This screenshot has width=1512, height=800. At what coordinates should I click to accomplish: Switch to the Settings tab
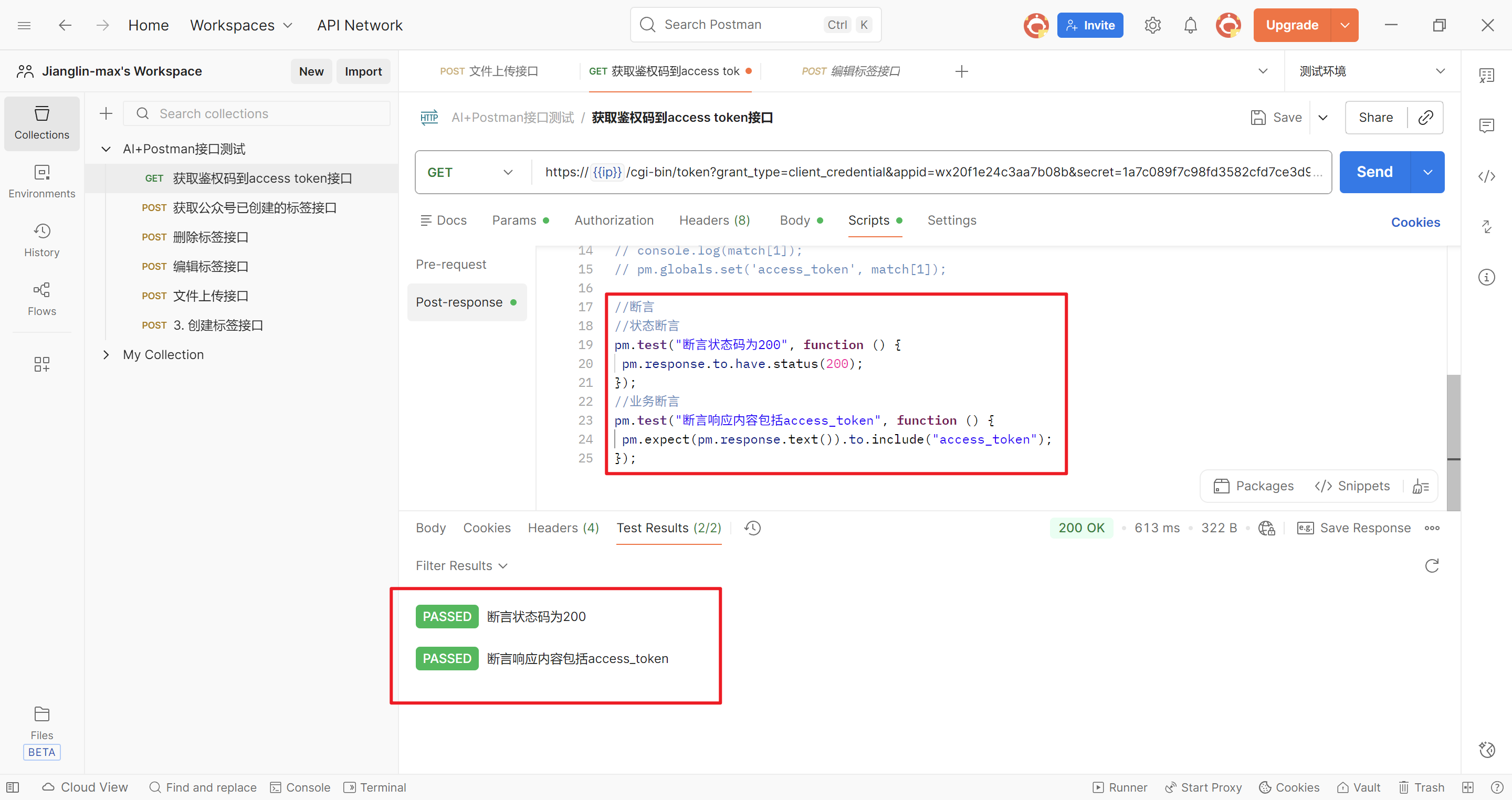(951, 220)
